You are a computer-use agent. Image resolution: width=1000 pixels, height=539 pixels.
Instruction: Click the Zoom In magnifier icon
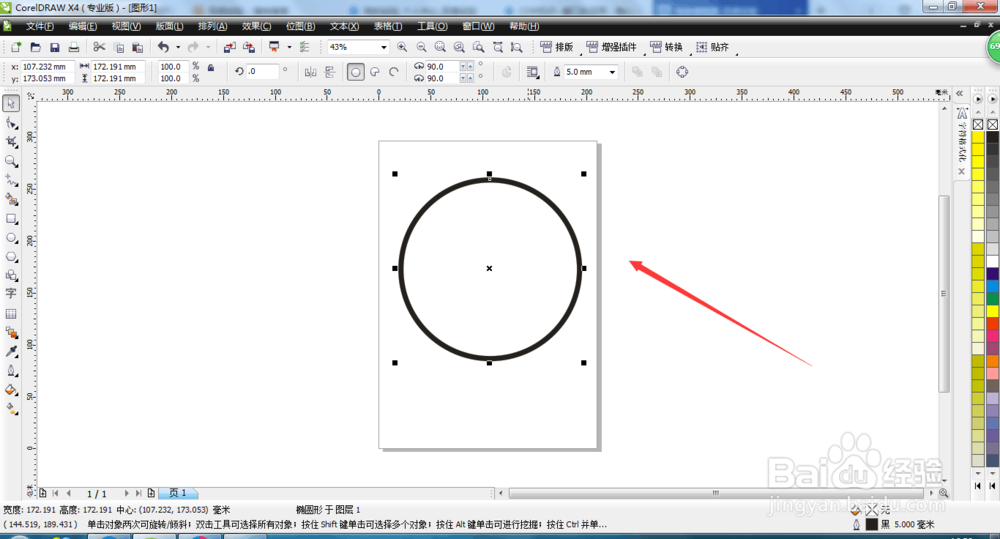(x=402, y=47)
